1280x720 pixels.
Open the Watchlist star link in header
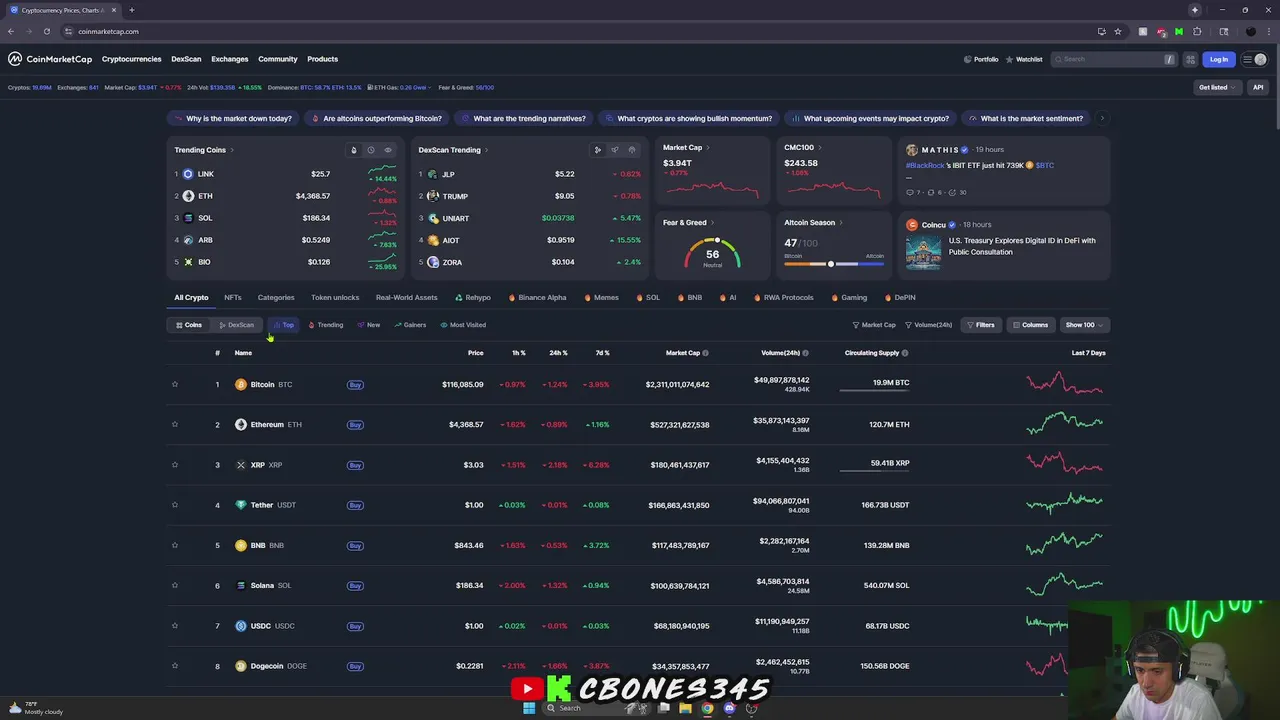[x=1024, y=59]
